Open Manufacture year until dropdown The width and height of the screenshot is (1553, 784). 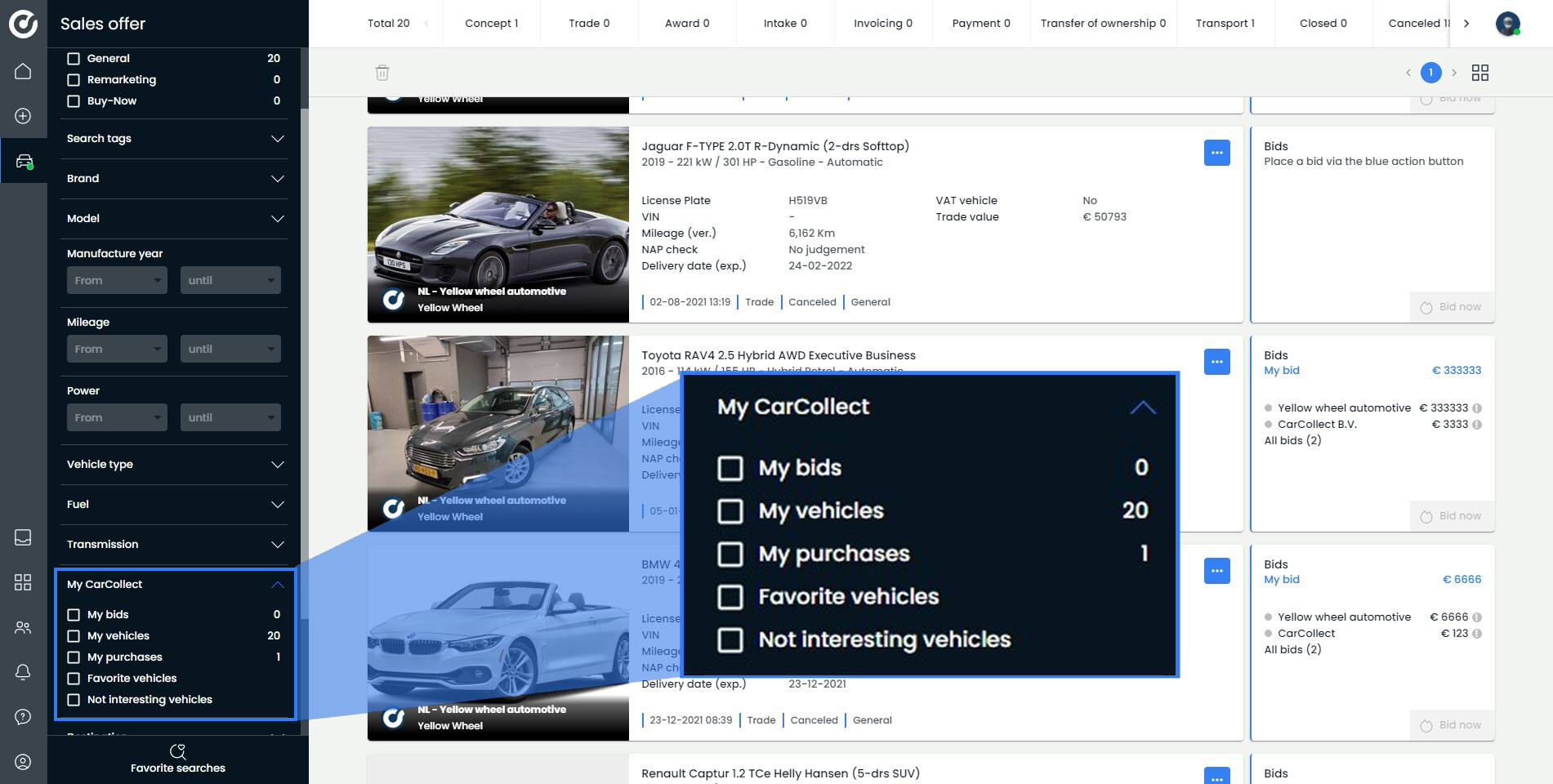click(x=230, y=280)
